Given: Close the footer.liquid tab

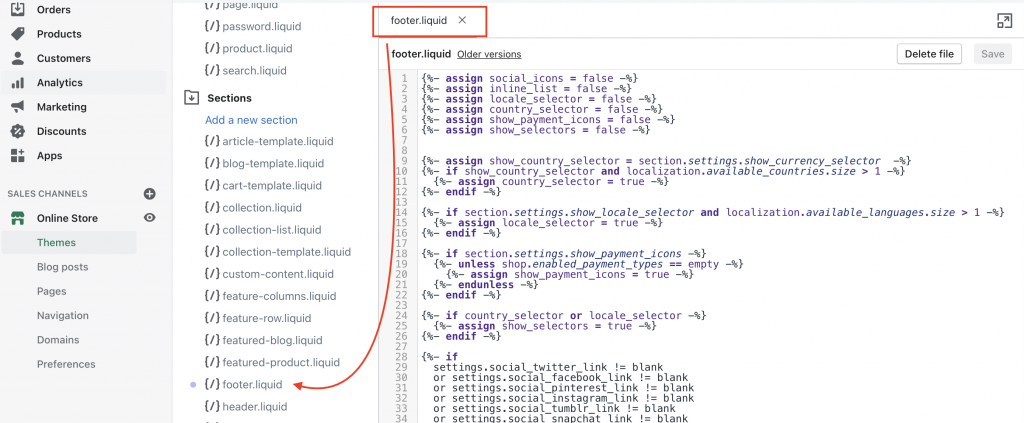Looking at the screenshot, I should pyautogui.click(x=461, y=20).
